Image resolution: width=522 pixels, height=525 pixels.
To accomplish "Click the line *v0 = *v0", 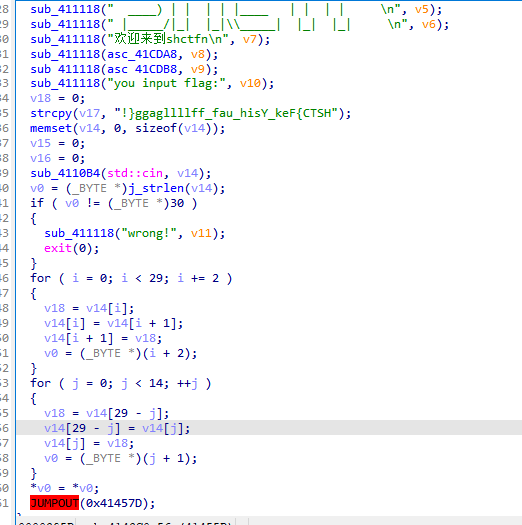I will tap(65, 488).
